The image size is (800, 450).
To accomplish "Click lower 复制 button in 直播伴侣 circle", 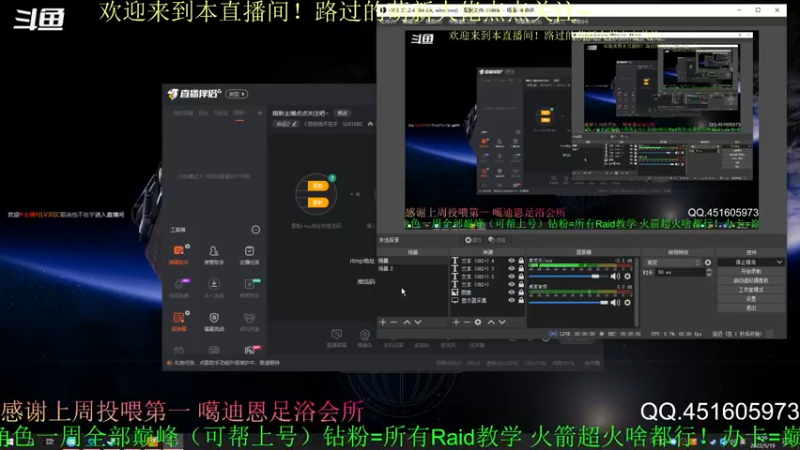I will [x=317, y=203].
